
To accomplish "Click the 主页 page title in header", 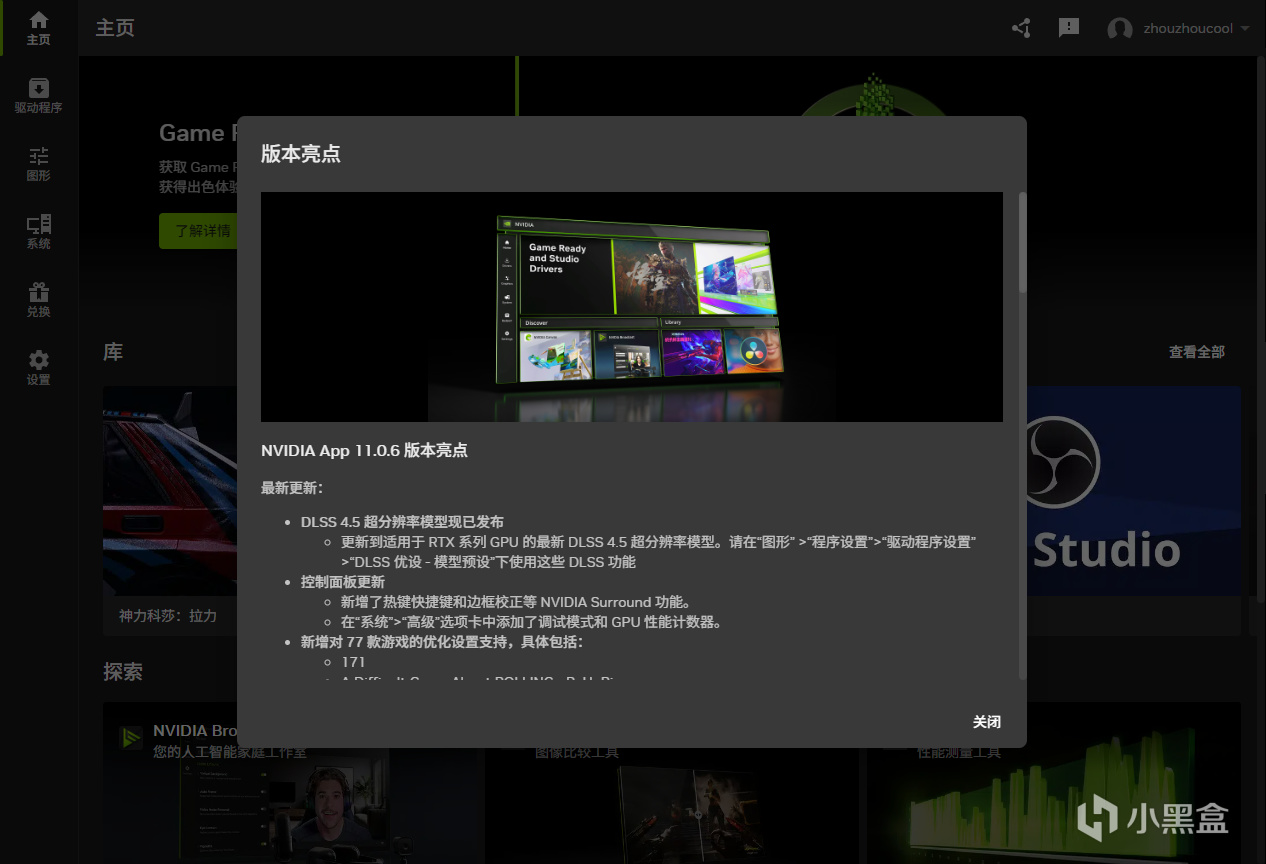I will (x=115, y=28).
